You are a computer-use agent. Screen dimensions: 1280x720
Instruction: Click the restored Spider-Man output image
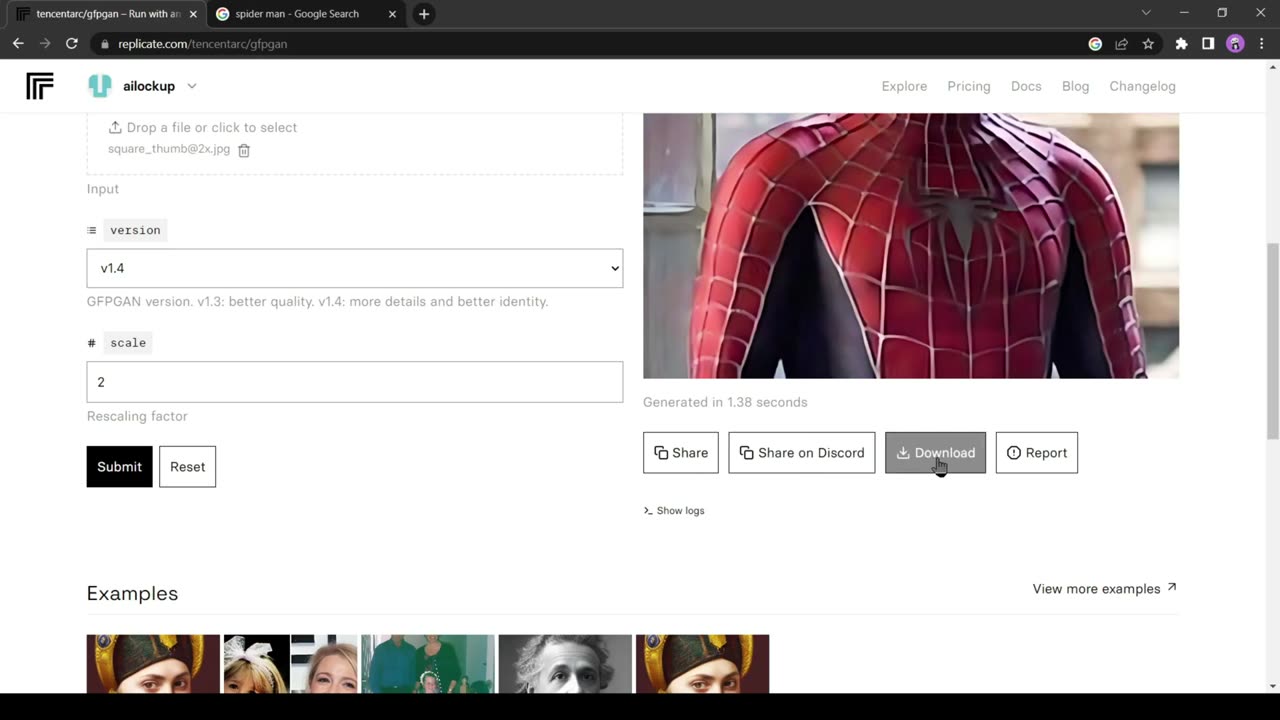point(911,245)
